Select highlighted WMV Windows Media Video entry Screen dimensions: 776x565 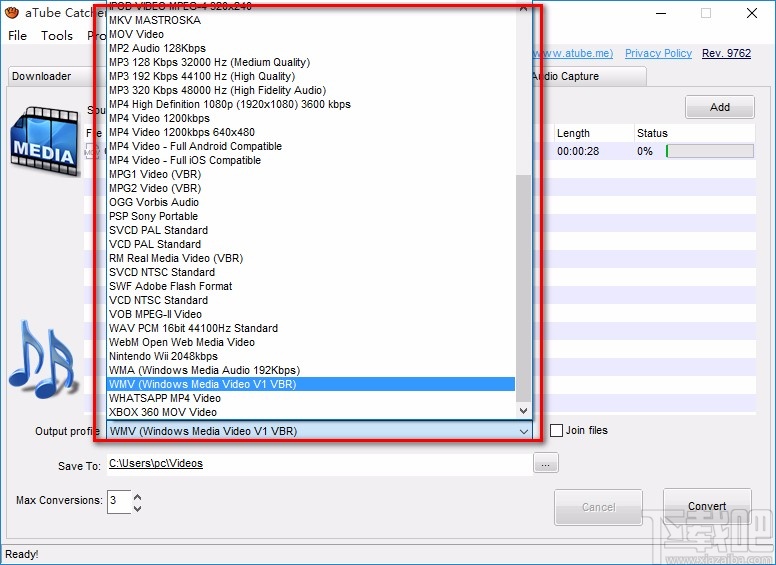click(311, 384)
